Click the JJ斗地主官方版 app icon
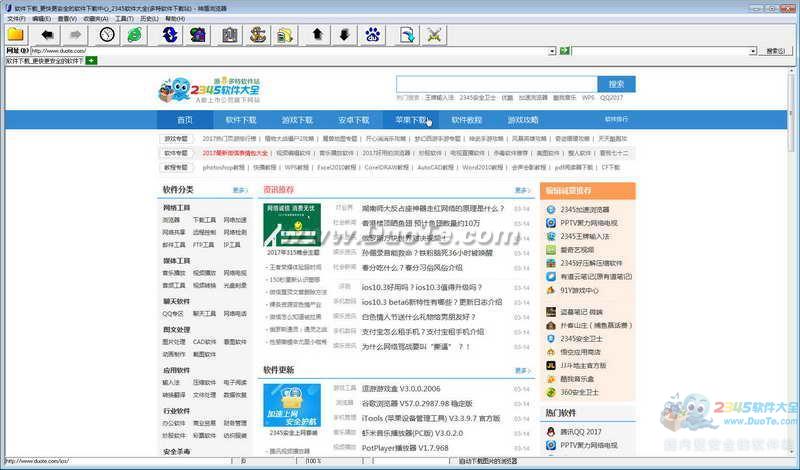 point(551,365)
